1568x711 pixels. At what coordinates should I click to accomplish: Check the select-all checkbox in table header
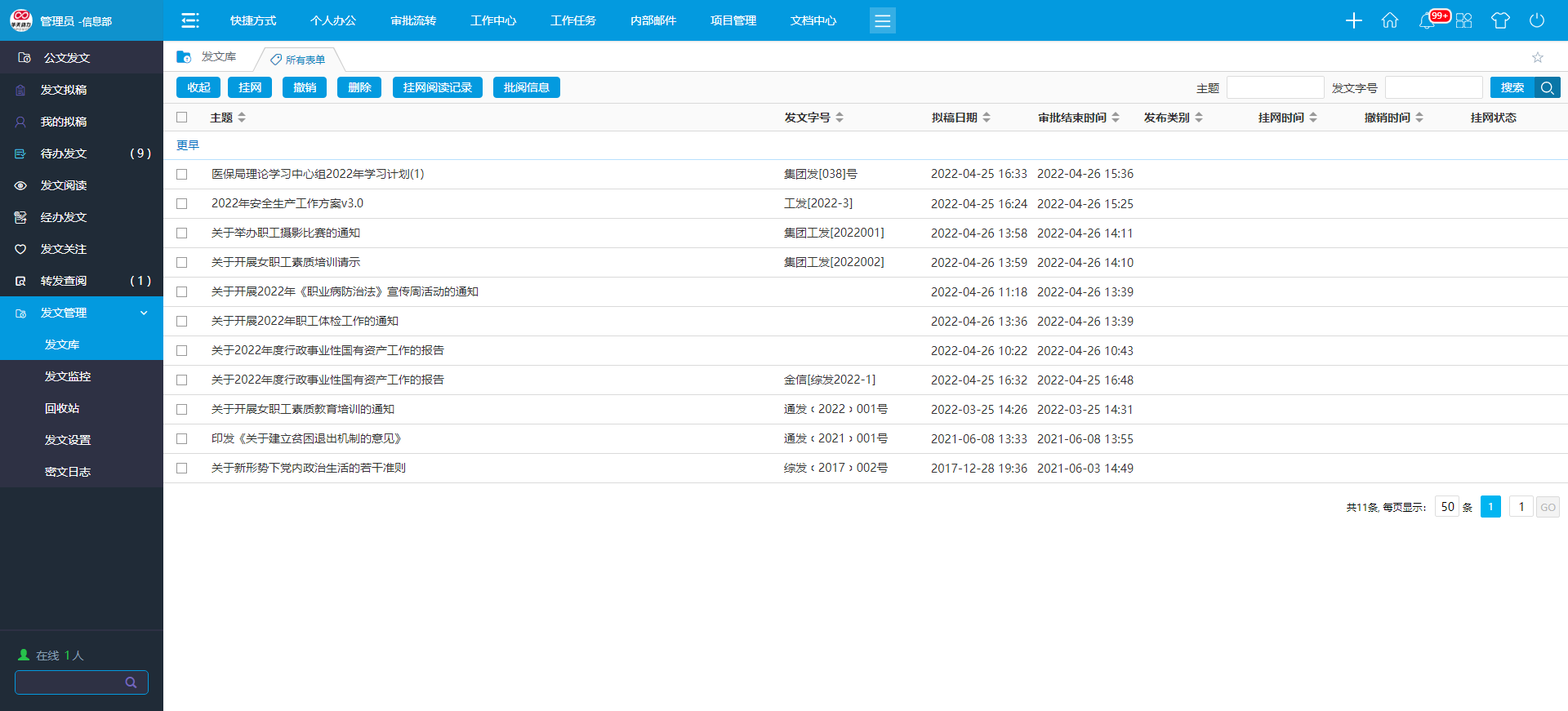point(182,118)
